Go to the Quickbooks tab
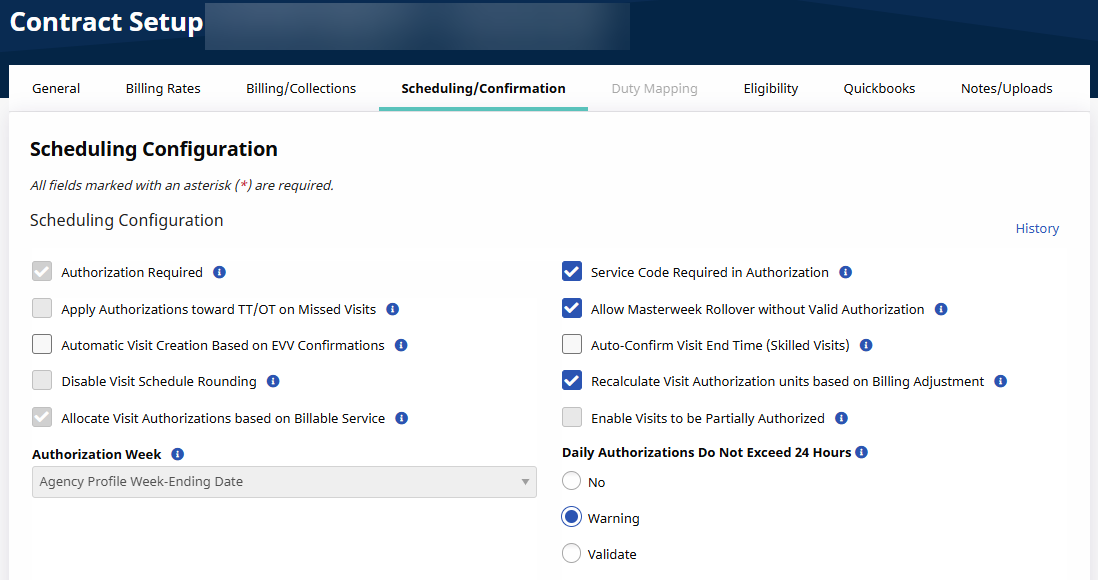 [879, 88]
